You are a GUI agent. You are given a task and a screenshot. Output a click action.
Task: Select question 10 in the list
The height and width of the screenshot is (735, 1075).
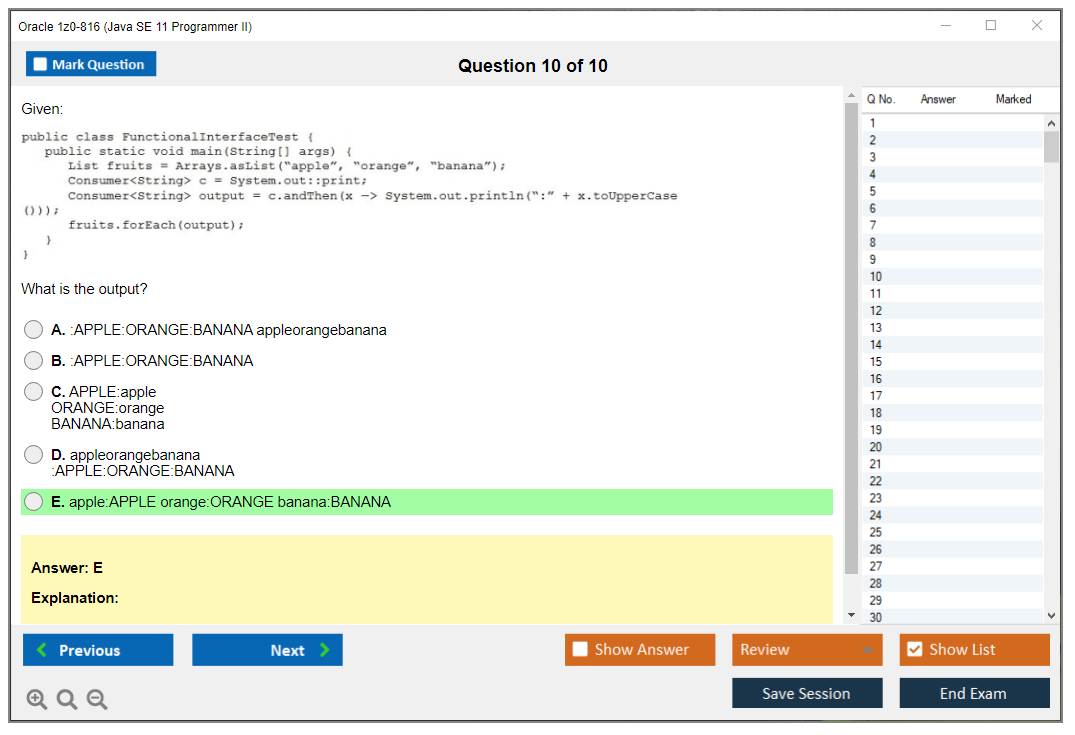pos(876,276)
